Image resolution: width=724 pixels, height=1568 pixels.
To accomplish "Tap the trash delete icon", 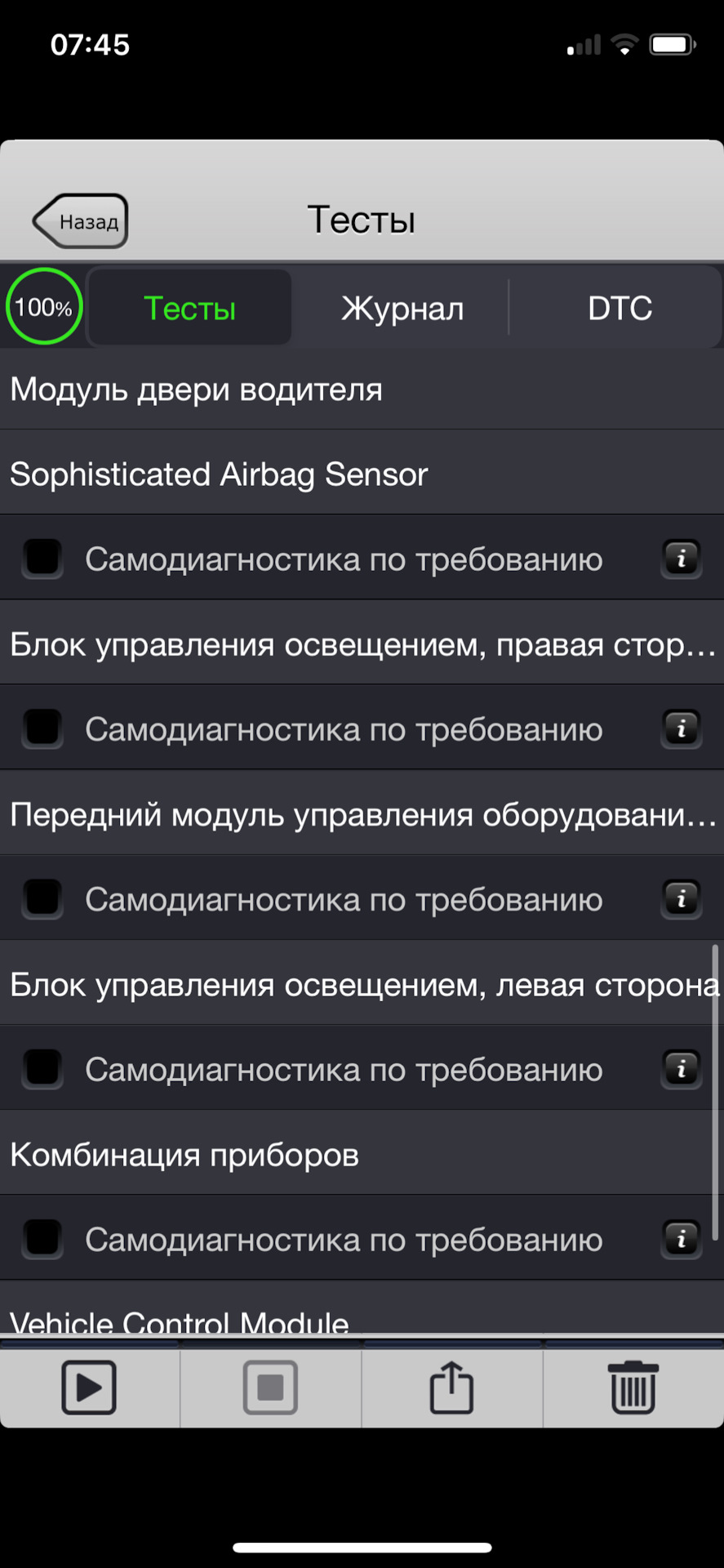I will [633, 1388].
